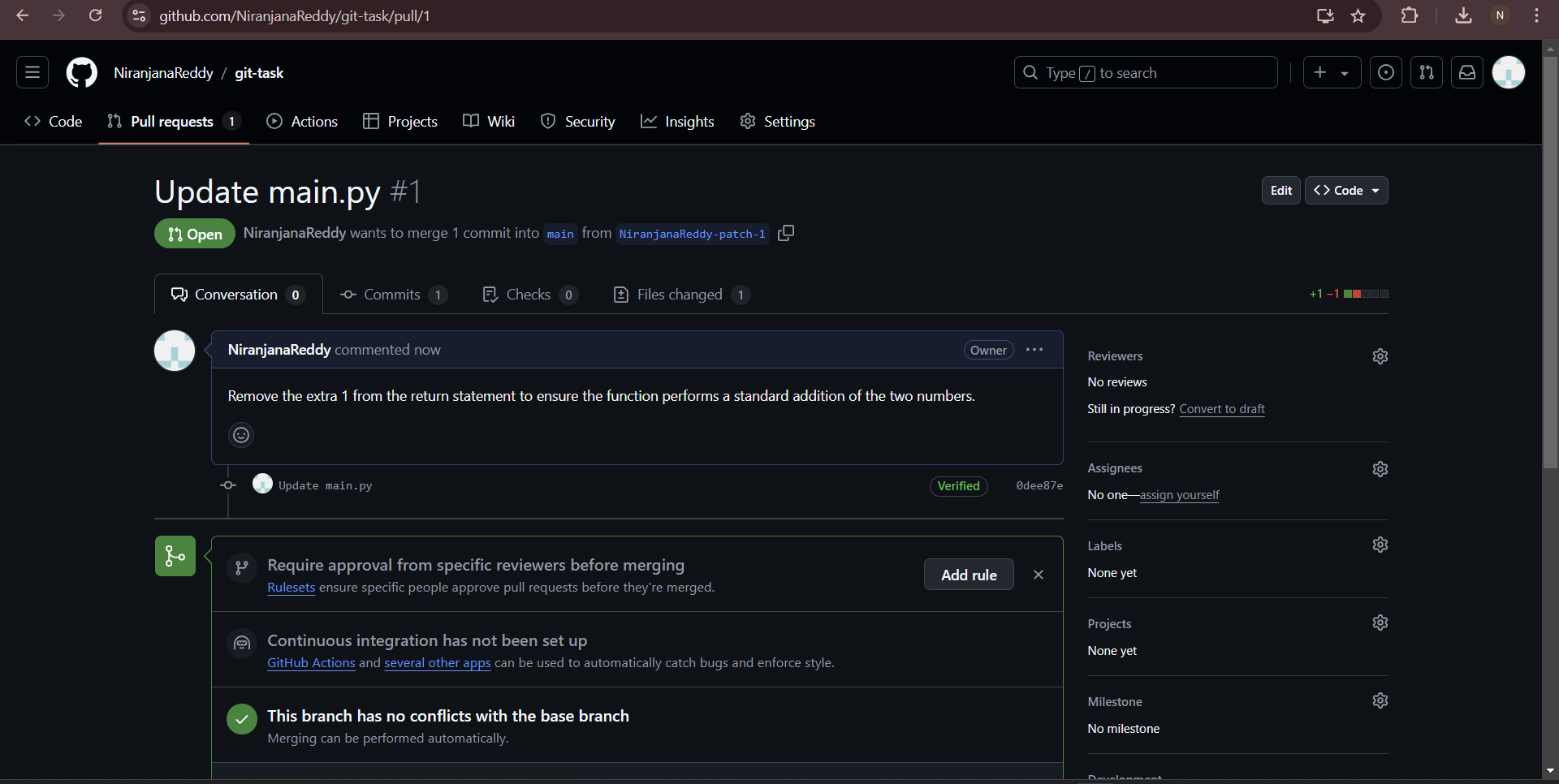
Task: Open the Wiki repository tab
Action: click(489, 121)
